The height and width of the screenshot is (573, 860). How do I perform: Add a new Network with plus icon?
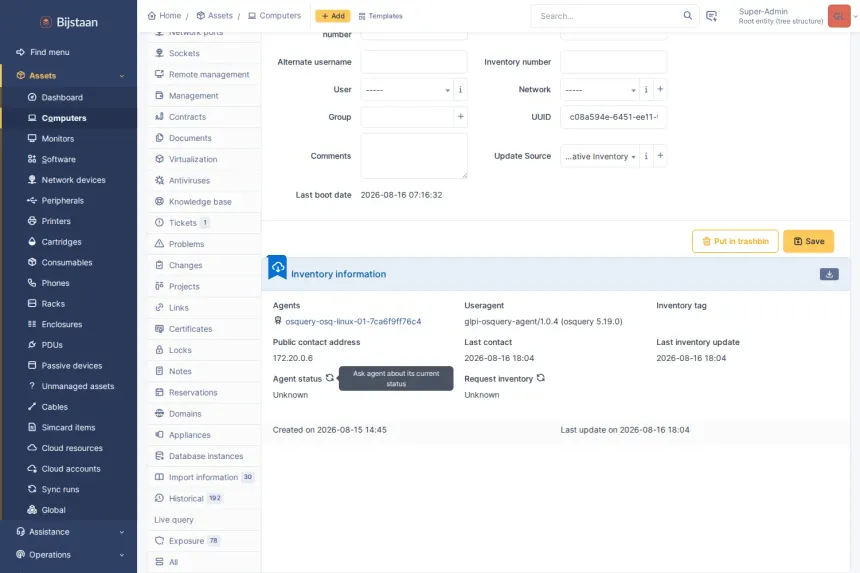point(660,89)
